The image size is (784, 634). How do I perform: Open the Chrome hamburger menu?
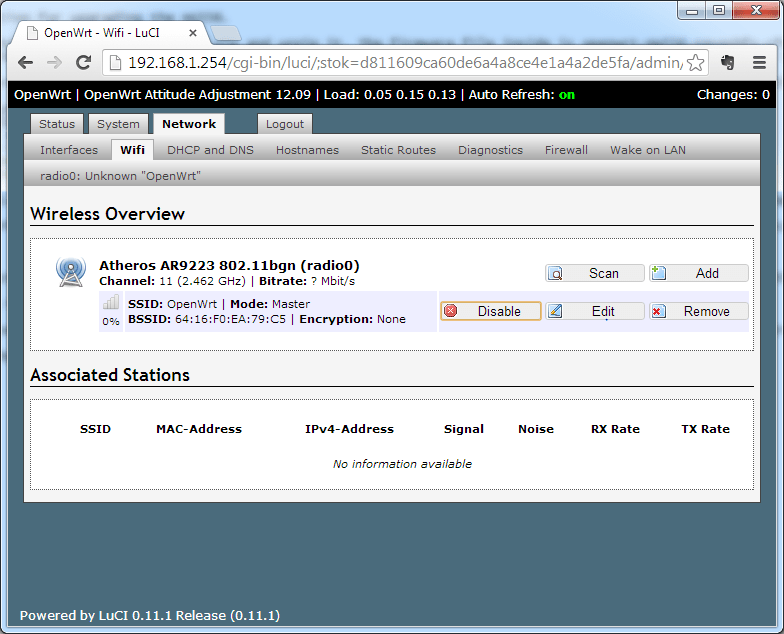point(759,62)
